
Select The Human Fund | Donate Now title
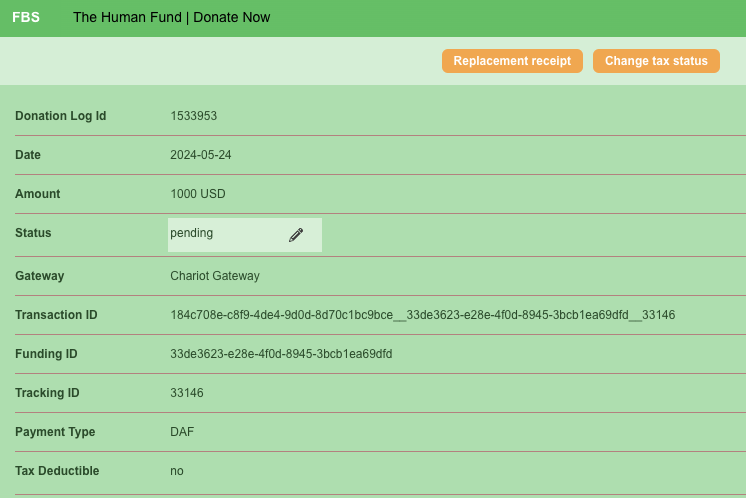[x=171, y=18]
